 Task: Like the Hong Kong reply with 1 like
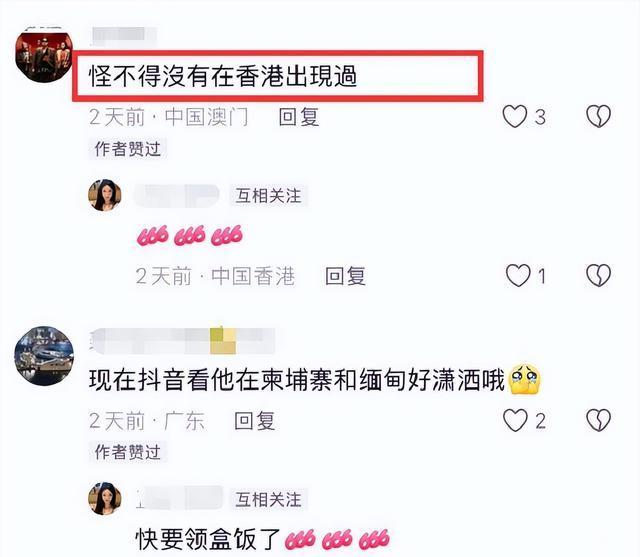(518, 275)
